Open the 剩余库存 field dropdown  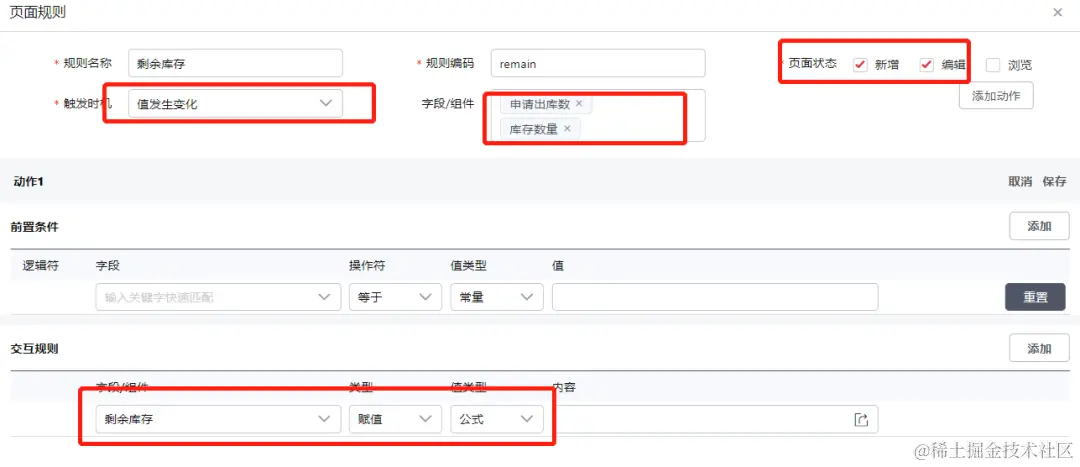pos(218,419)
